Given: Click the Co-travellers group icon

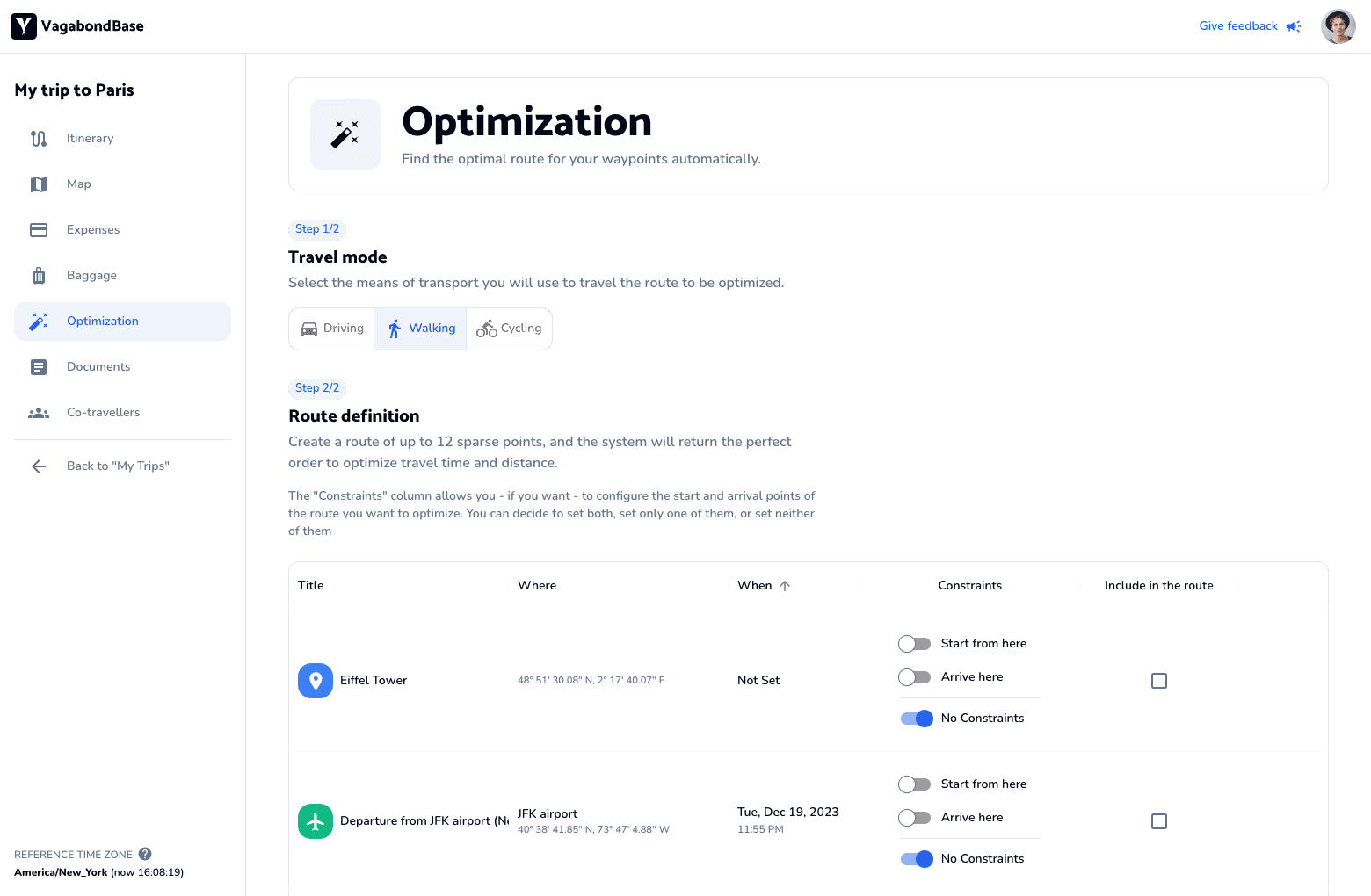Looking at the screenshot, I should [39, 413].
